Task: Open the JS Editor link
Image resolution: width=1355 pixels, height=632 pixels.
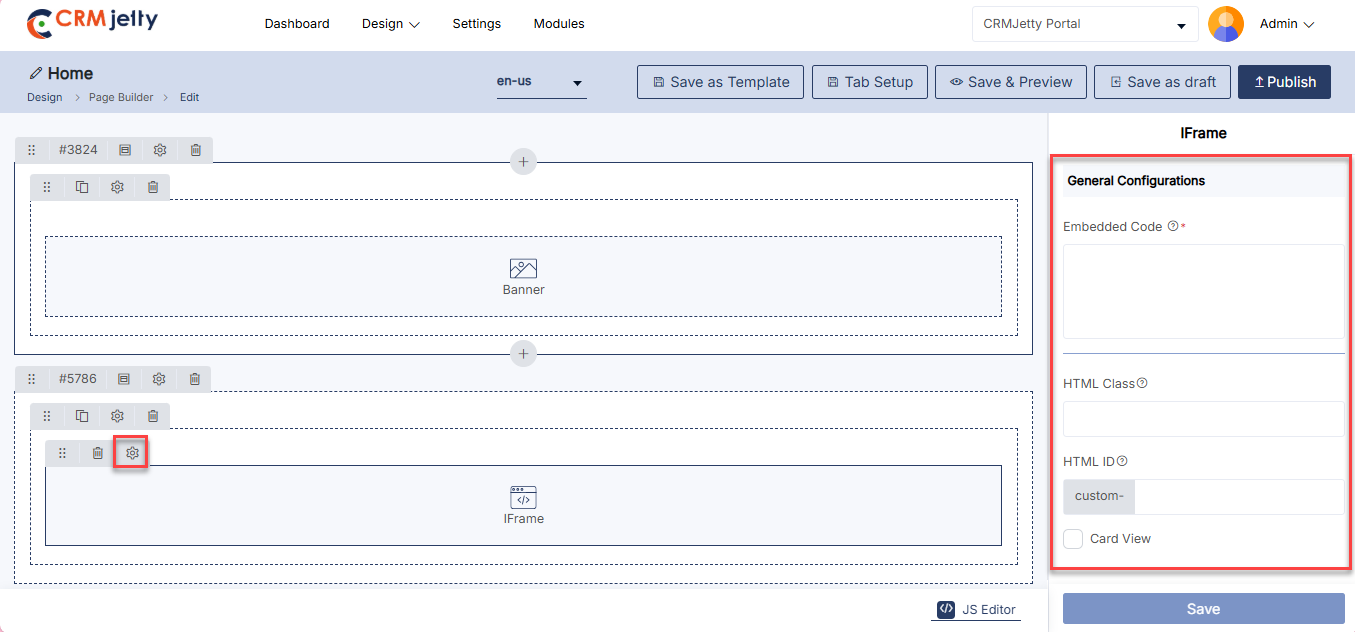Action: point(977,609)
